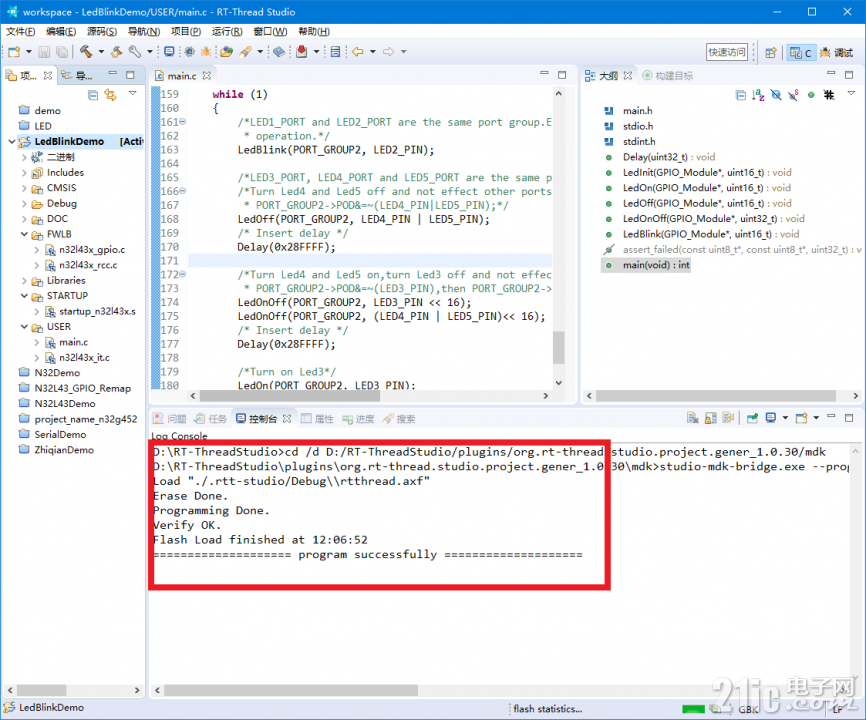The height and width of the screenshot is (720, 866).
Task: Click the green progress indicator in status bar
Action: click(693, 709)
